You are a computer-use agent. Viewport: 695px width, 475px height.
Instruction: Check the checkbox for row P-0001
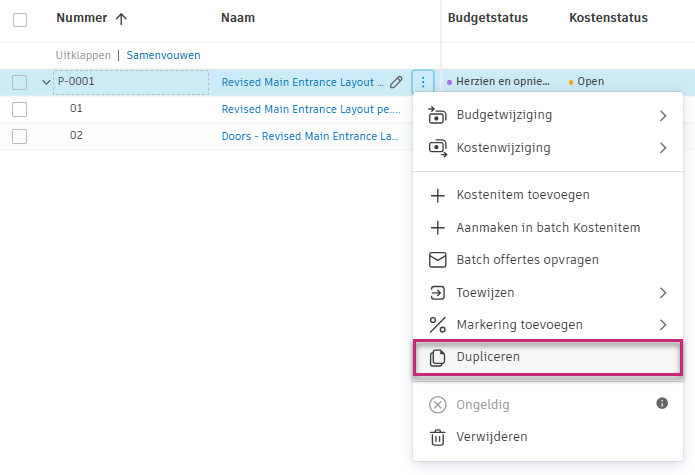tap(20, 82)
